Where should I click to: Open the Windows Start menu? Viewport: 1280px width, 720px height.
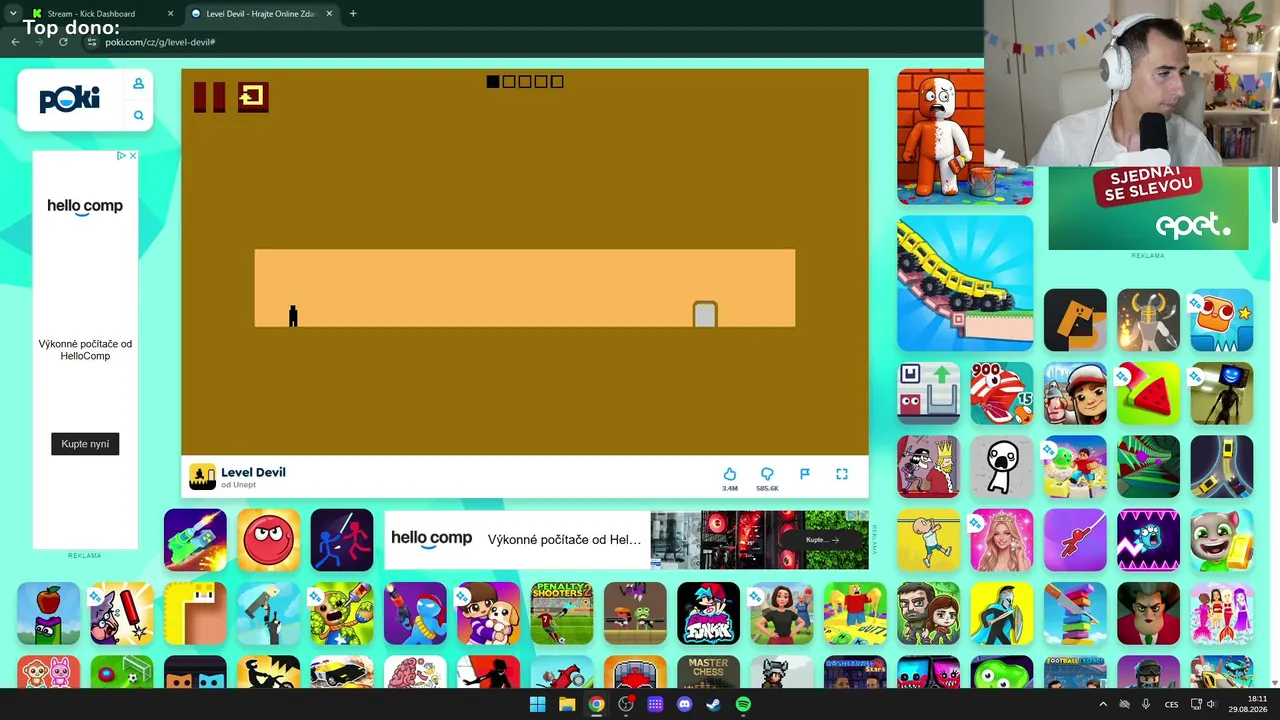537,704
